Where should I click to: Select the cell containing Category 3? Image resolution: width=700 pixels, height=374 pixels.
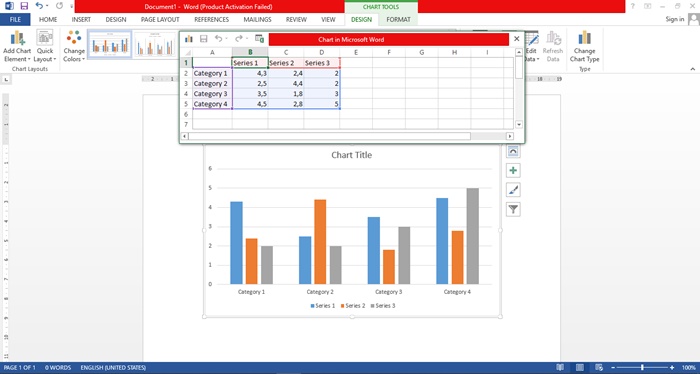[x=212, y=94]
